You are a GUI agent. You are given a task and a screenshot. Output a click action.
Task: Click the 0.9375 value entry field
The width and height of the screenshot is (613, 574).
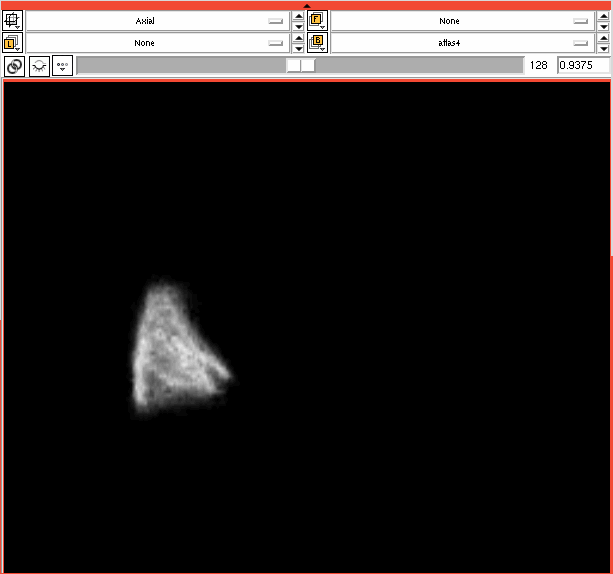[x=582, y=65]
